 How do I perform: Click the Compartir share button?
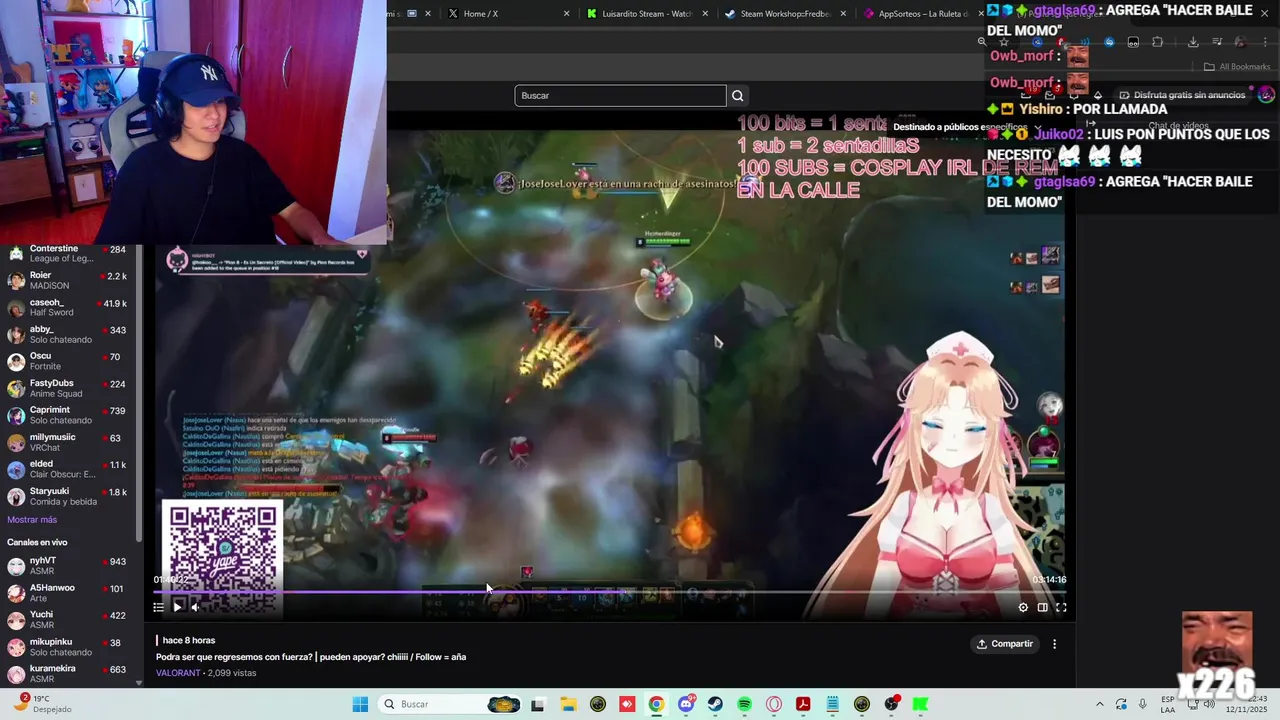click(x=1005, y=644)
